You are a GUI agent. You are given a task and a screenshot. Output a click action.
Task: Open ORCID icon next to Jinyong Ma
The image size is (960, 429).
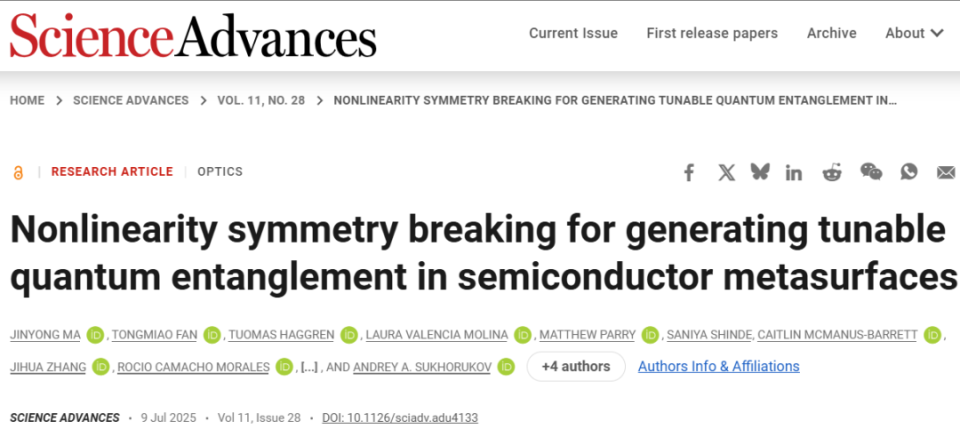click(x=96, y=335)
